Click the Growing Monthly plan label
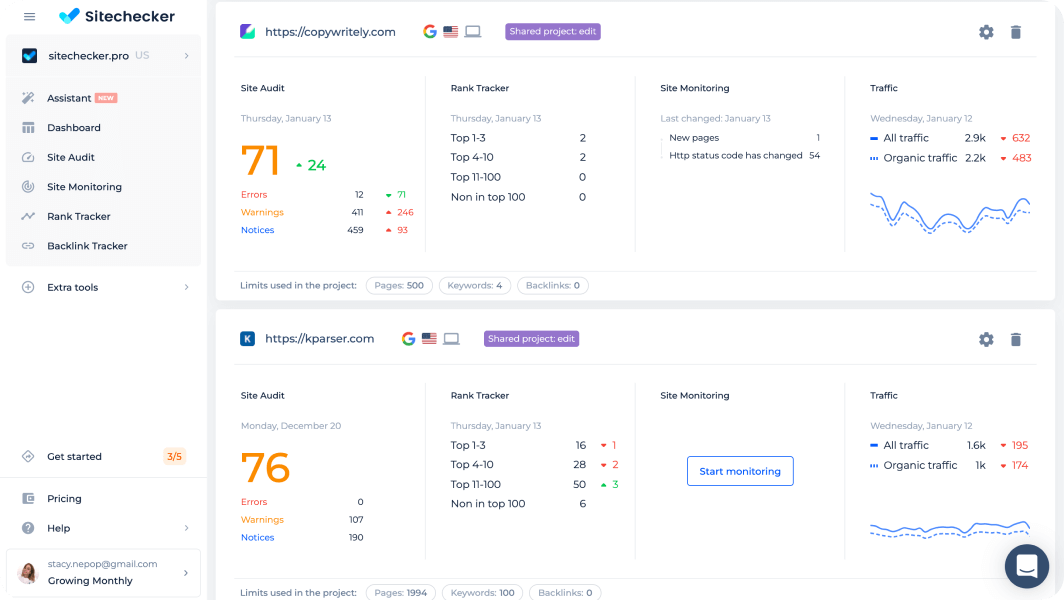 (90, 581)
